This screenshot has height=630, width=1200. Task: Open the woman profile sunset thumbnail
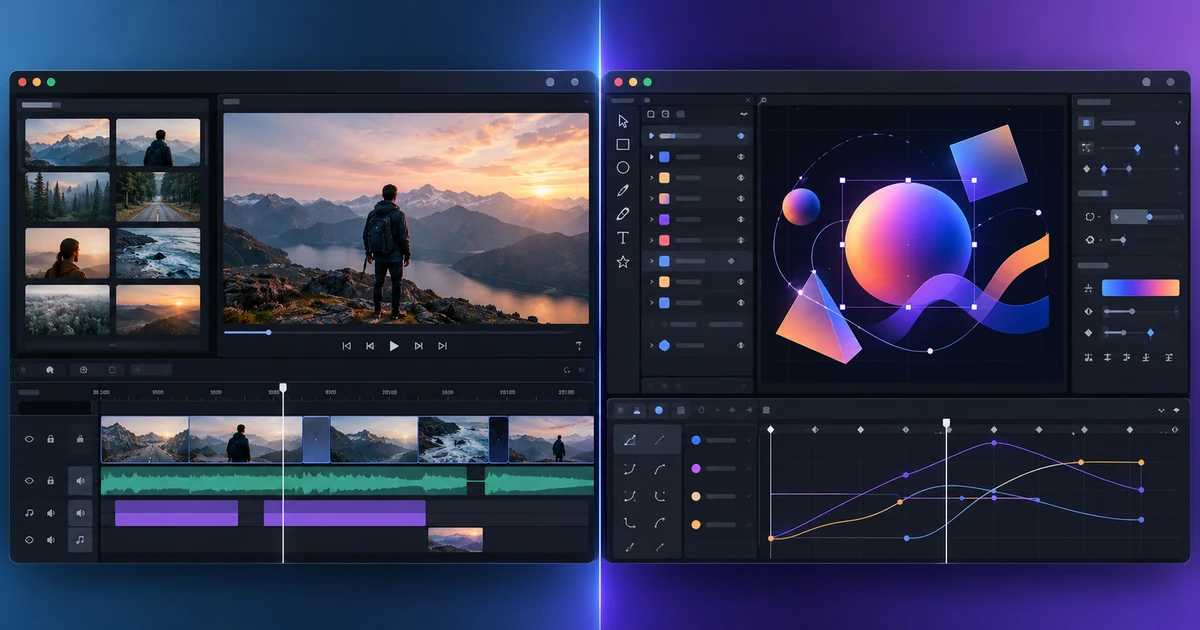[x=67, y=253]
